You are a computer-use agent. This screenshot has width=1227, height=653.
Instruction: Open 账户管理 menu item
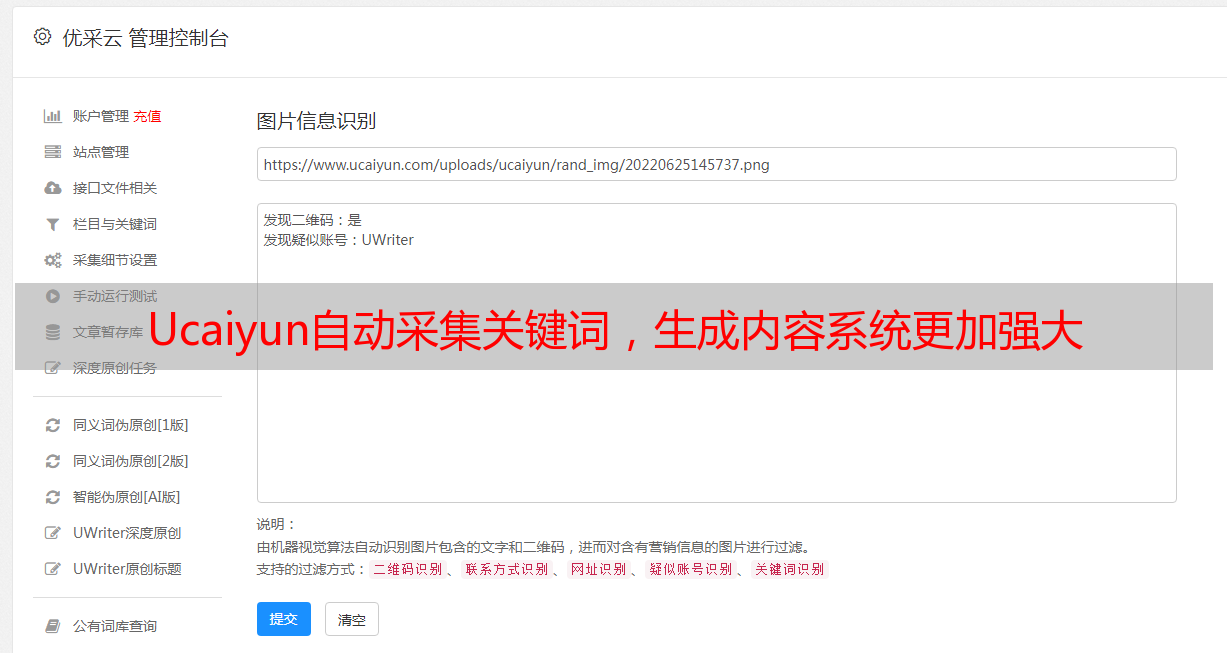(x=101, y=116)
